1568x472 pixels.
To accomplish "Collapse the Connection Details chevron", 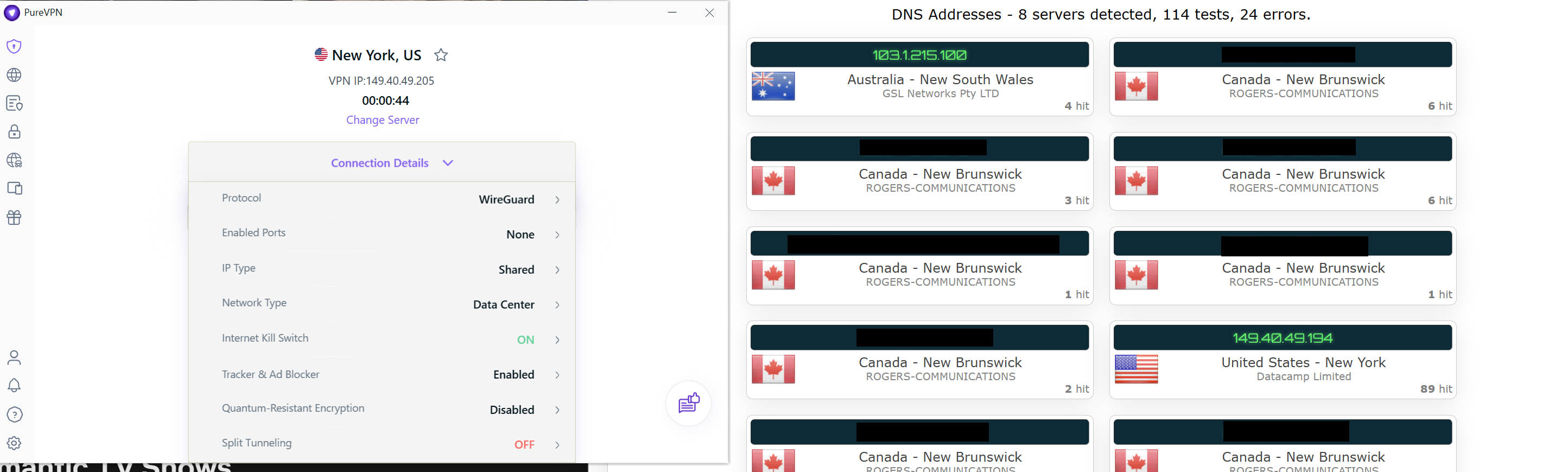I will point(448,162).
